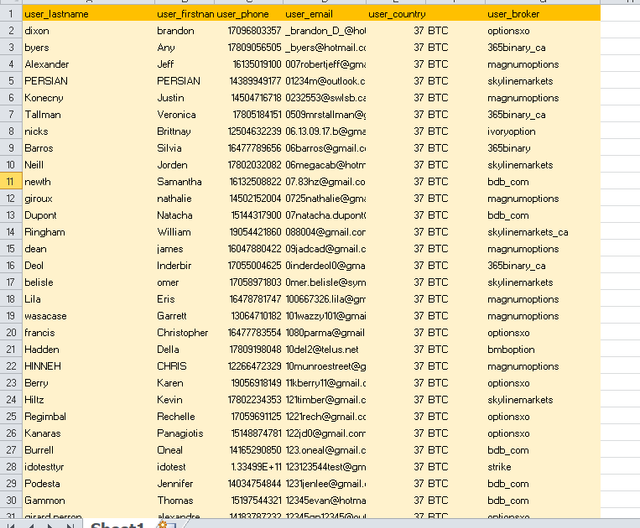The width and height of the screenshot is (640, 528).
Task: Select the user_lastname header cell
Action: 89,14
